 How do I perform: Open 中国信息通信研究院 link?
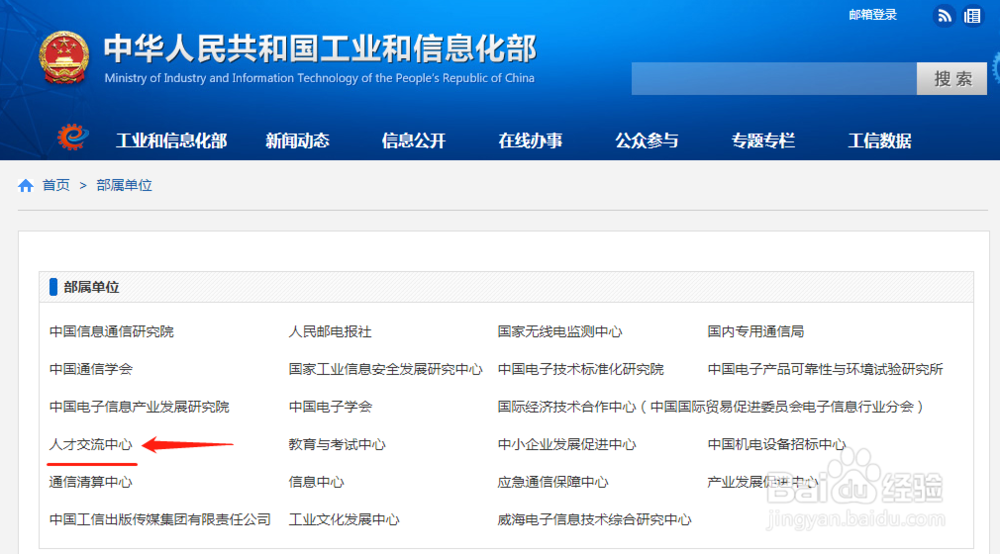pyautogui.click(x=112, y=332)
